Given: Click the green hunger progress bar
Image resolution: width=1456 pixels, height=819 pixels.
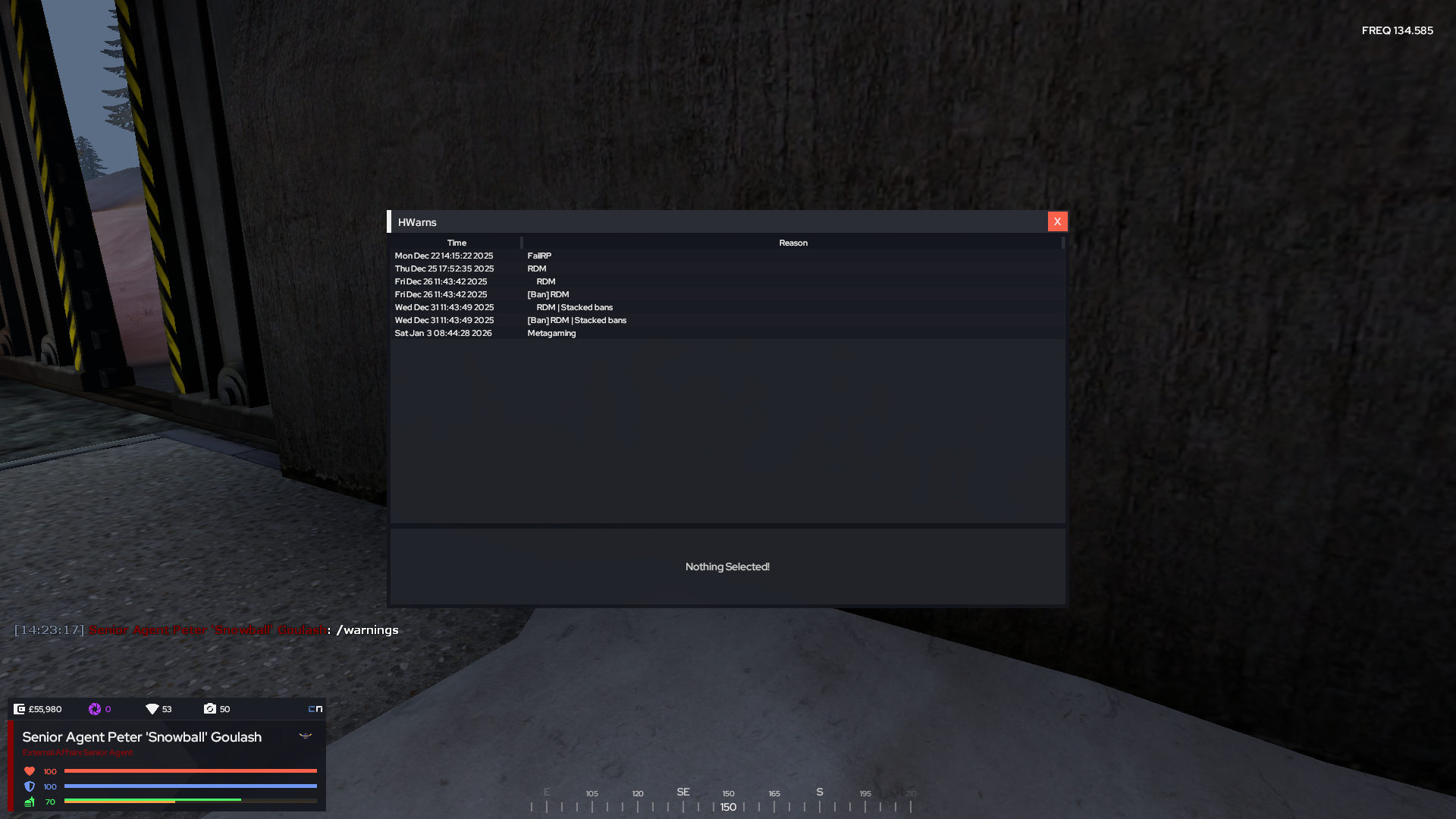Looking at the screenshot, I should pyautogui.click(x=152, y=800).
